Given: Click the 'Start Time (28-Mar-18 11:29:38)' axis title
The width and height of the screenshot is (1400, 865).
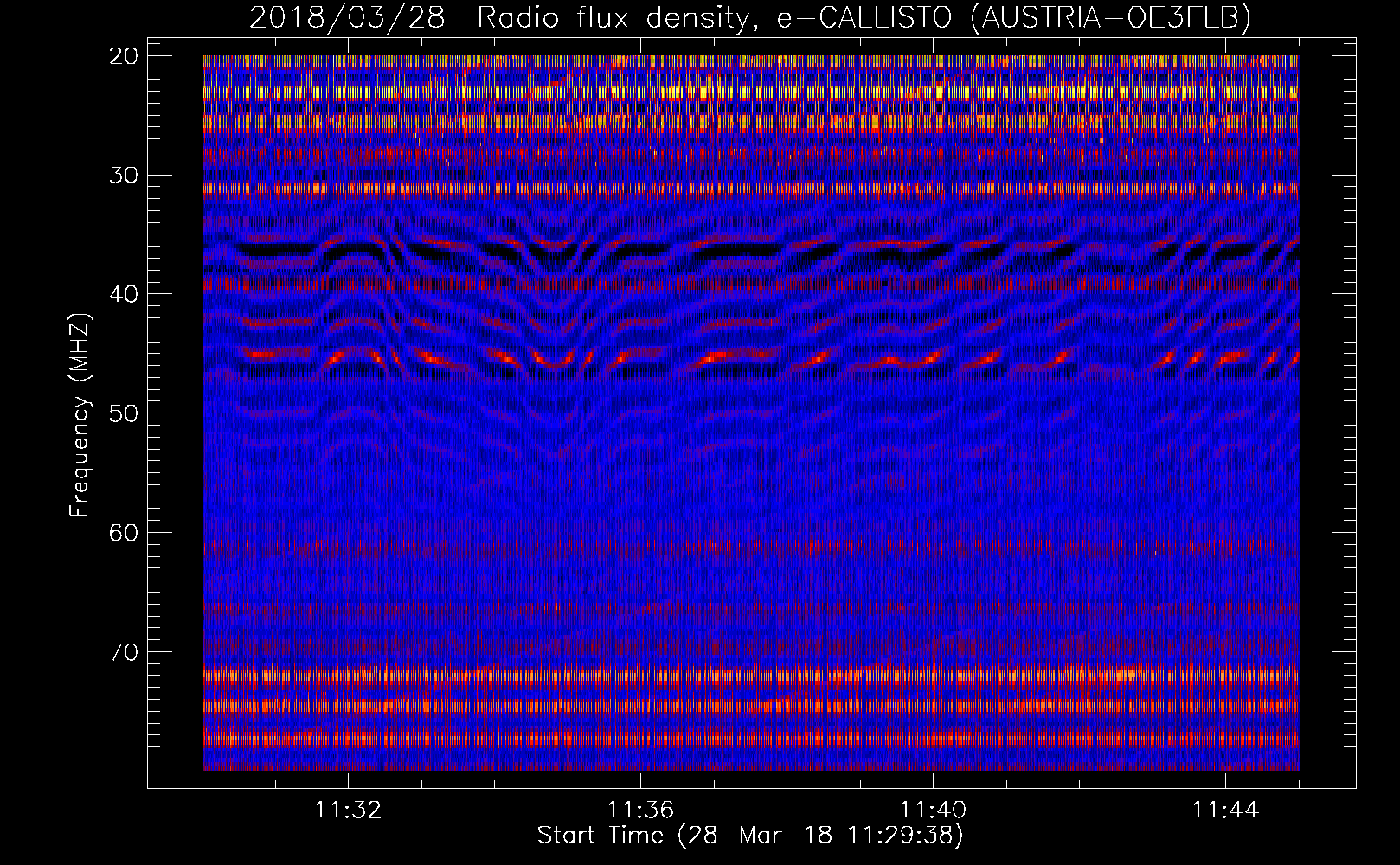Looking at the screenshot, I should click(x=750, y=836).
